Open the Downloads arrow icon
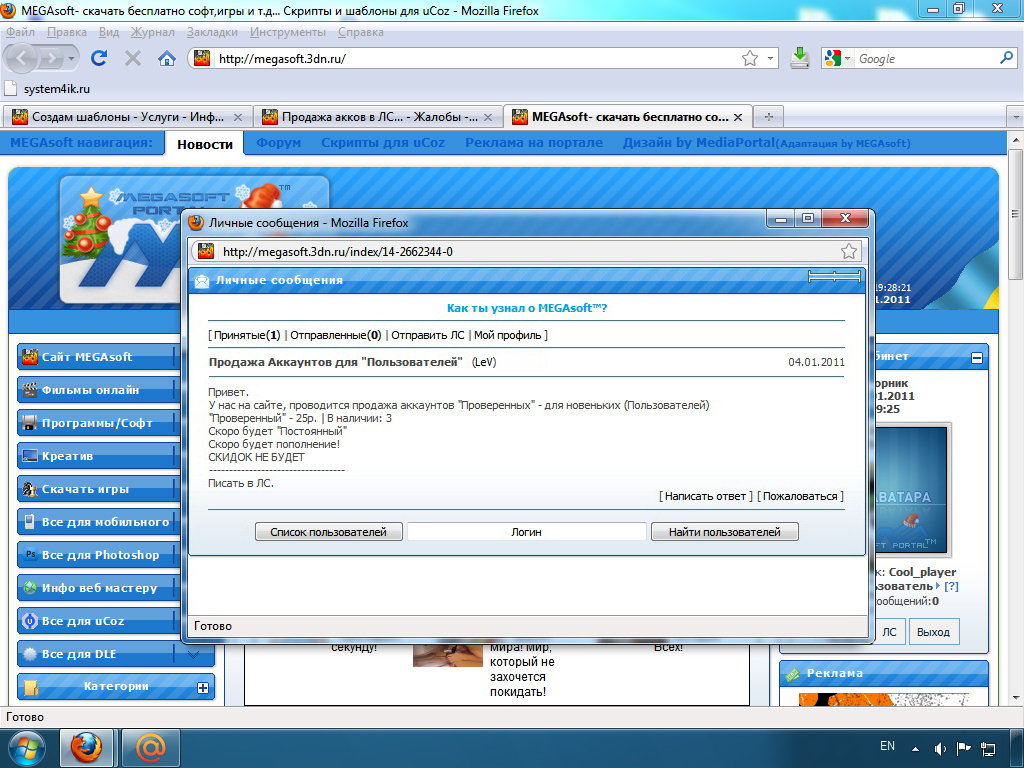The height and width of the screenshot is (768, 1024). click(799, 58)
